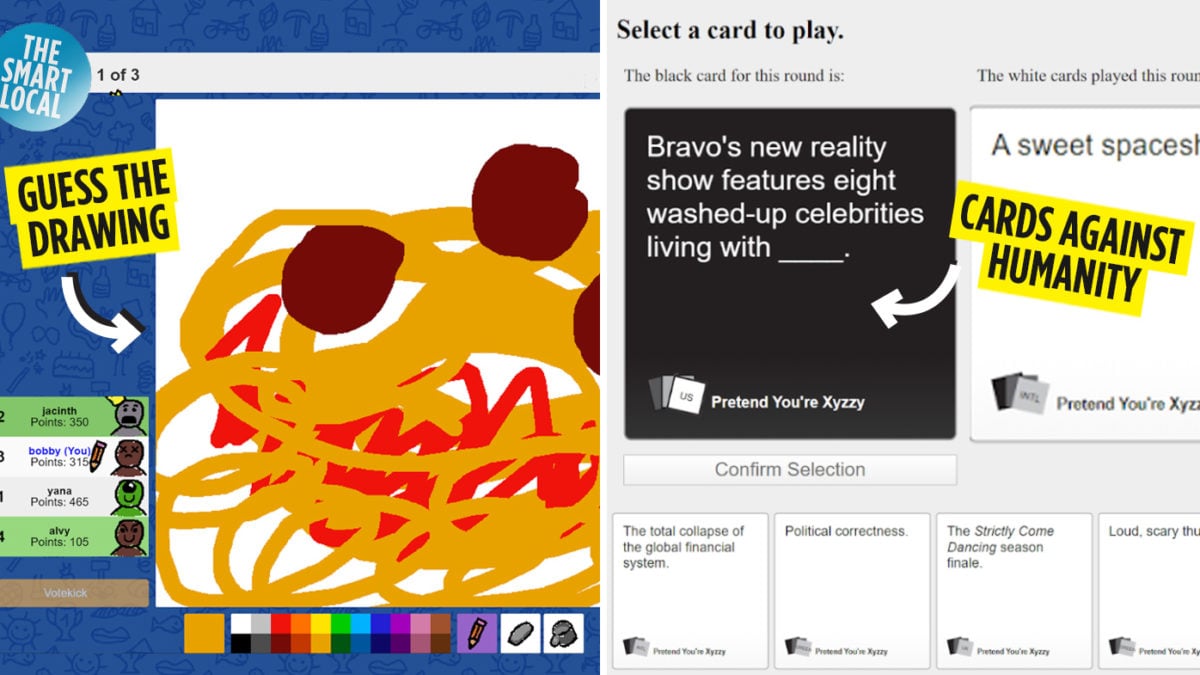The height and width of the screenshot is (675, 1200).
Task: Pick the bright red color swatch
Action: tap(281, 623)
